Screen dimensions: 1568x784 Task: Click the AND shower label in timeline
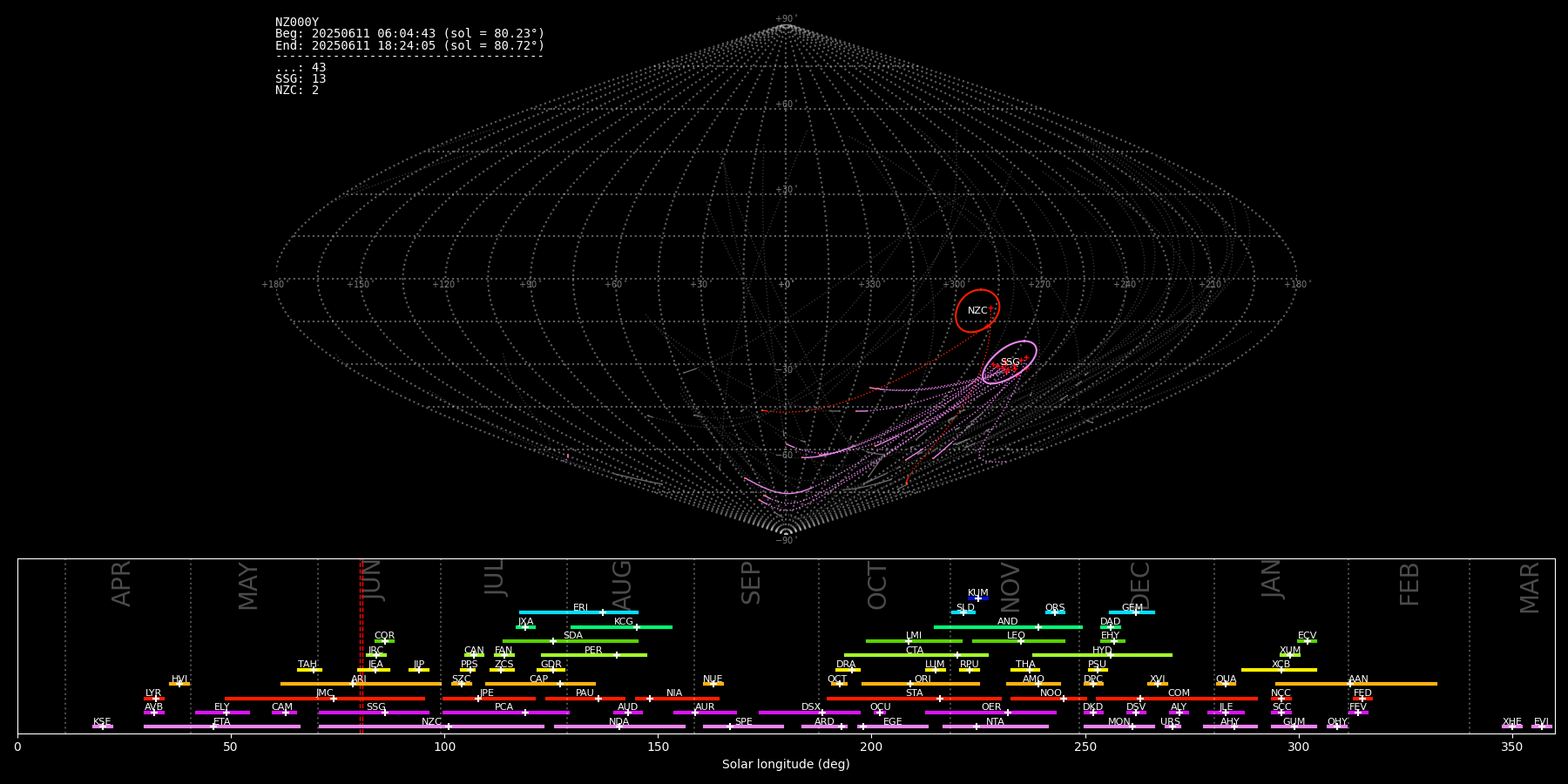[1007, 622]
